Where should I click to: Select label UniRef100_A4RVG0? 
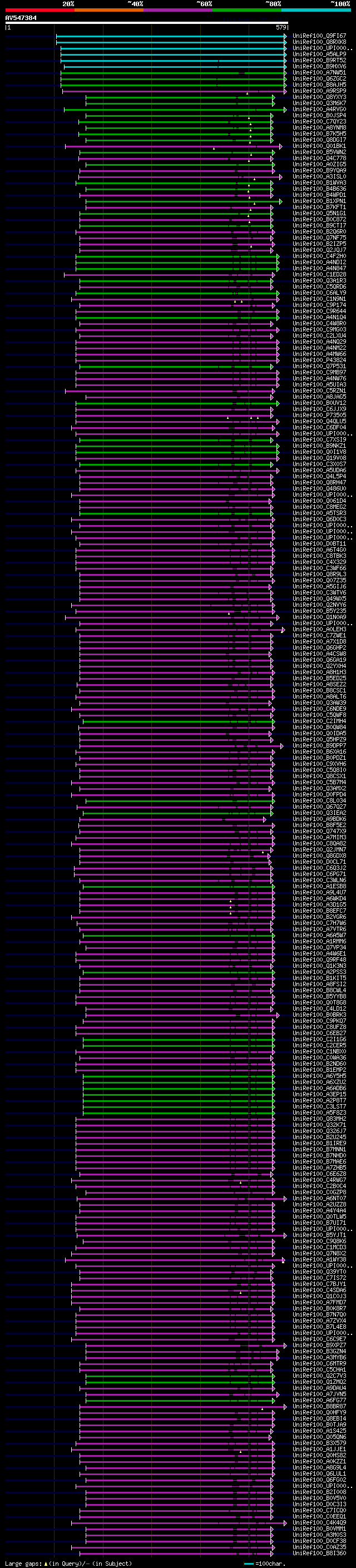[319, 110]
